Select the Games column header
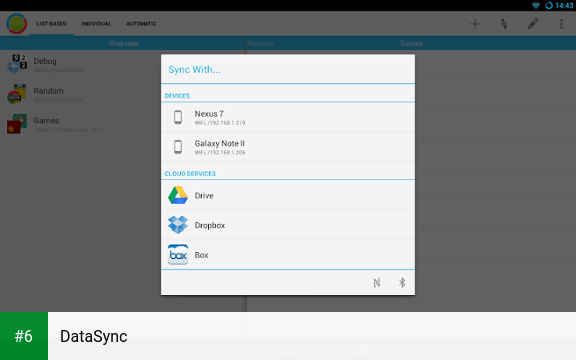 (x=411, y=43)
